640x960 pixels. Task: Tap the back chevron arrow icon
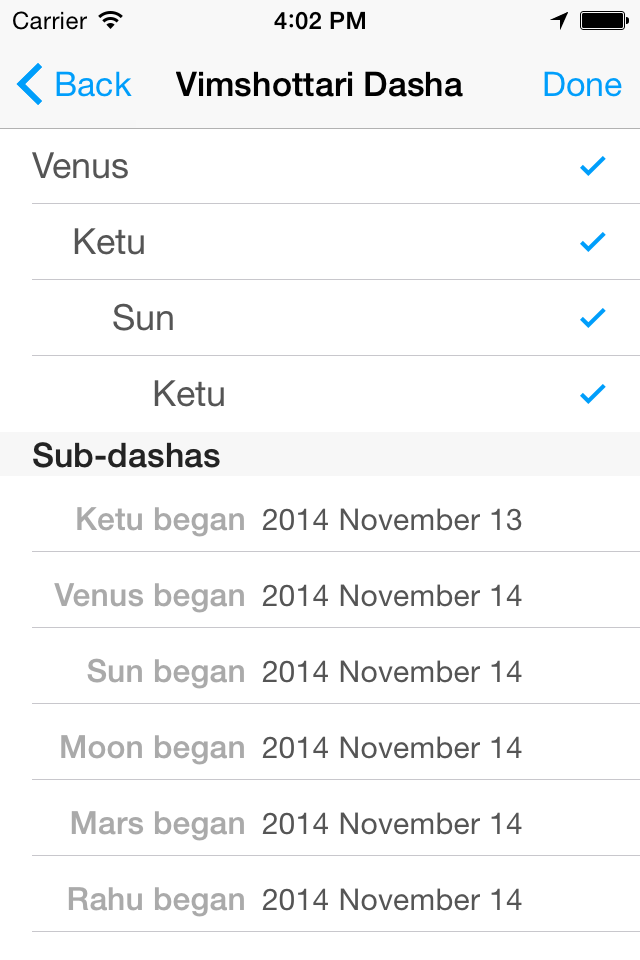(29, 84)
